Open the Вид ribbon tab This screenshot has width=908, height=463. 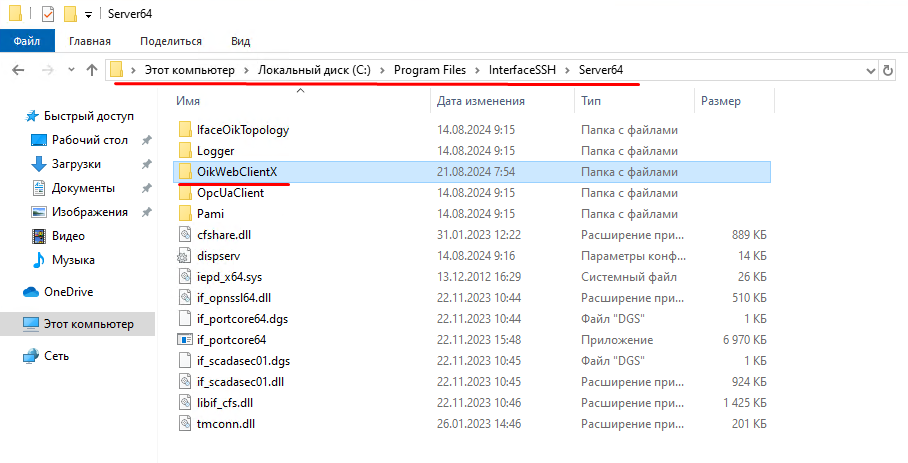[x=240, y=41]
